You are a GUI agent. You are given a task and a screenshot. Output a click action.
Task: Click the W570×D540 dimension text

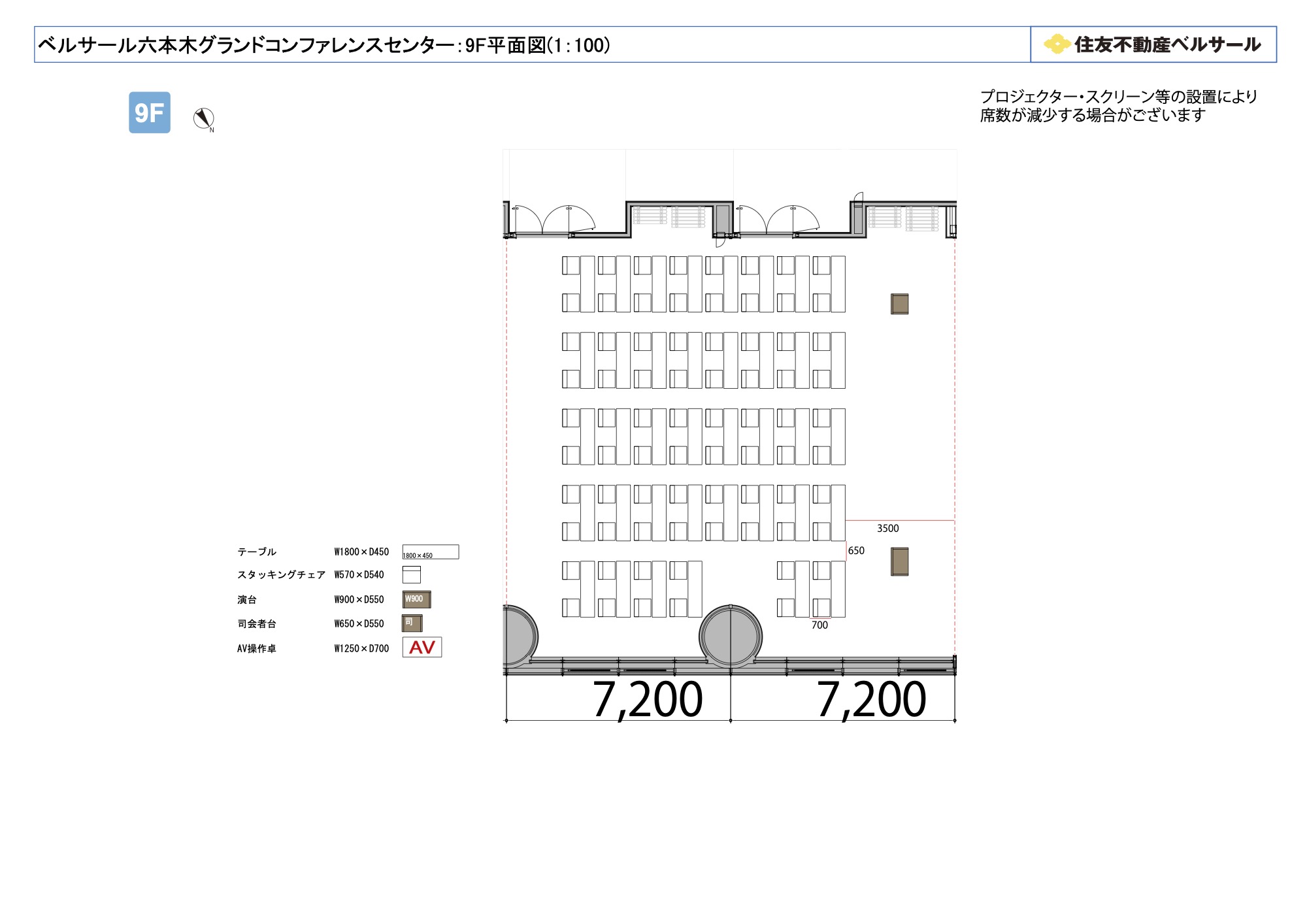pyautogui.click(x=359, y=575)
